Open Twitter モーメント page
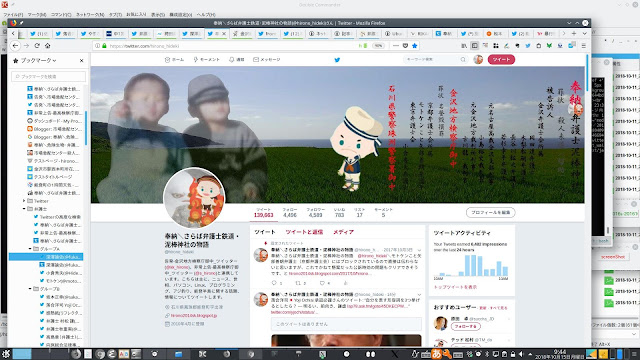 pyautogui.click(x=206, y=60)
